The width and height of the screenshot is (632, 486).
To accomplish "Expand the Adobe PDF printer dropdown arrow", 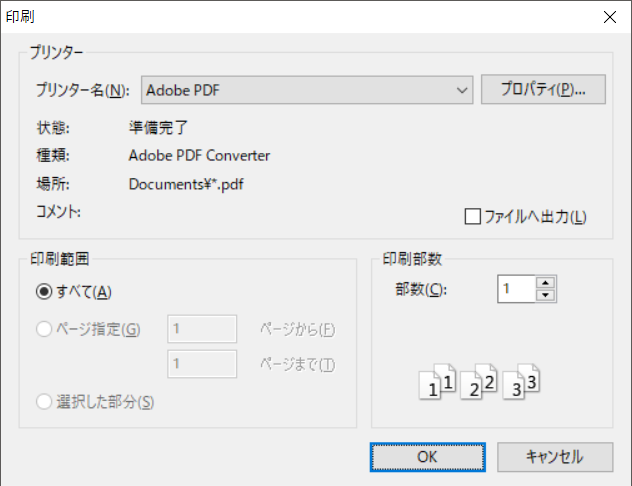I will point(462,90).
